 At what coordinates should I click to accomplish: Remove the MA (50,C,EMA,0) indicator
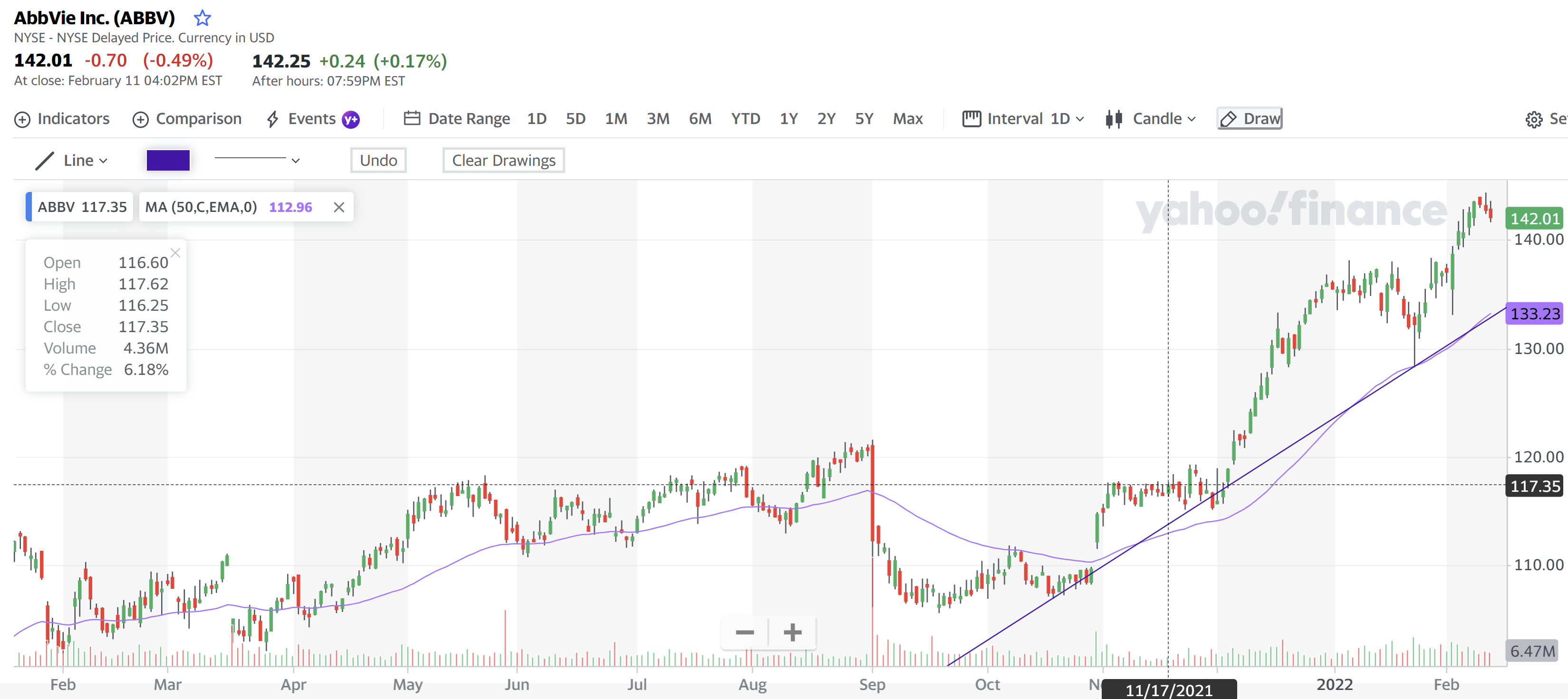coord(339,208)
